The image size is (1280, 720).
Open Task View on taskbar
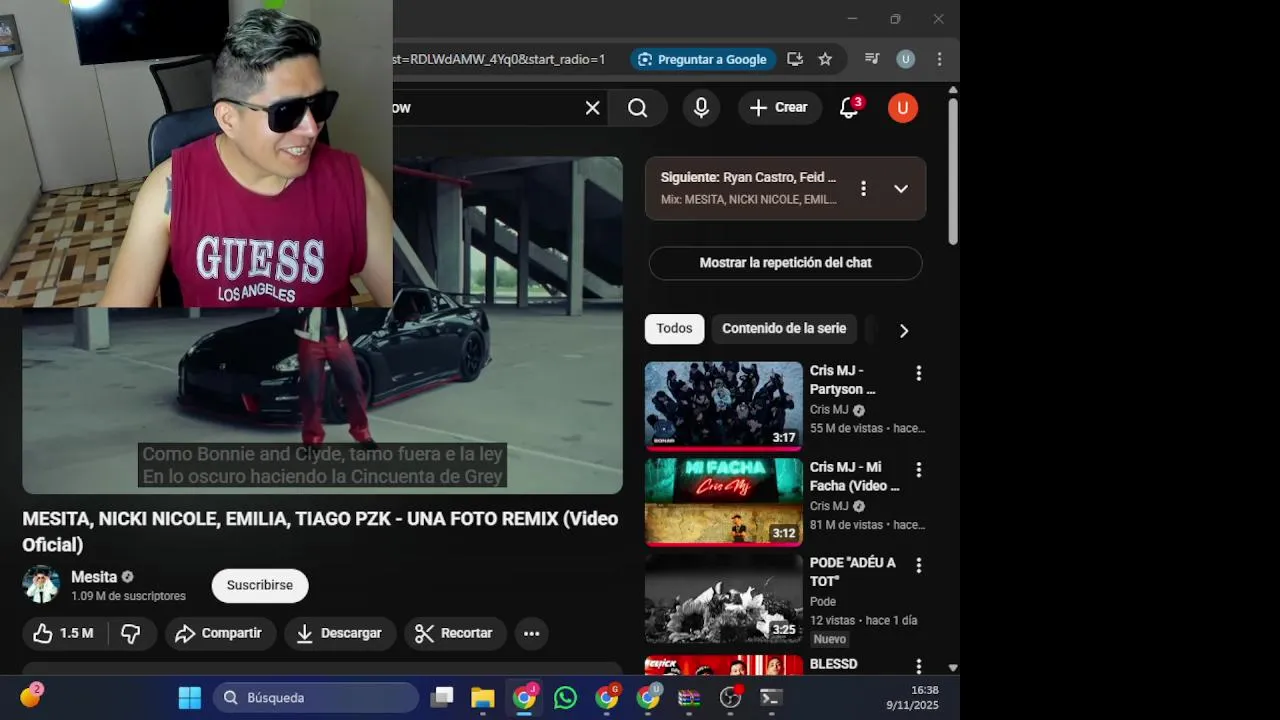[x=442, y=697]
